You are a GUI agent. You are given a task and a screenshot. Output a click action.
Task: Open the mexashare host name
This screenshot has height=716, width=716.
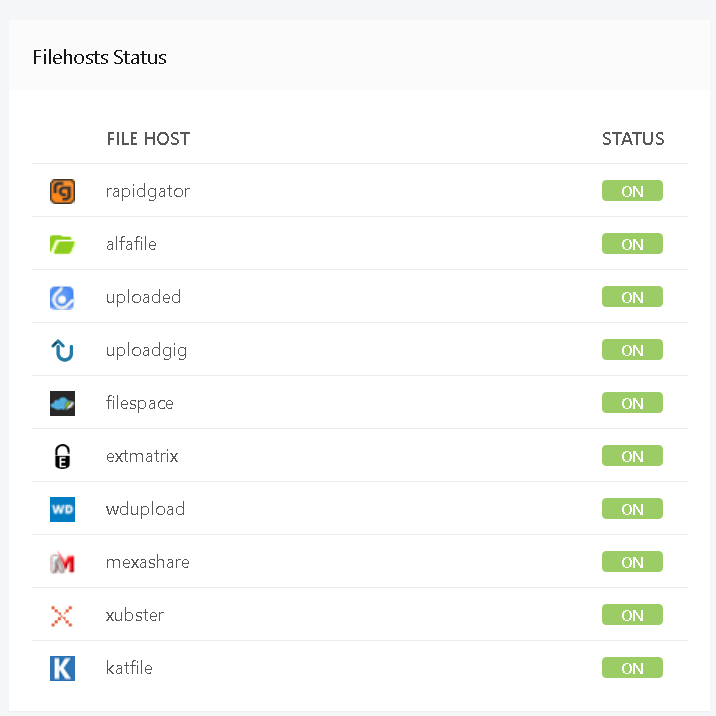coord(147,562)
